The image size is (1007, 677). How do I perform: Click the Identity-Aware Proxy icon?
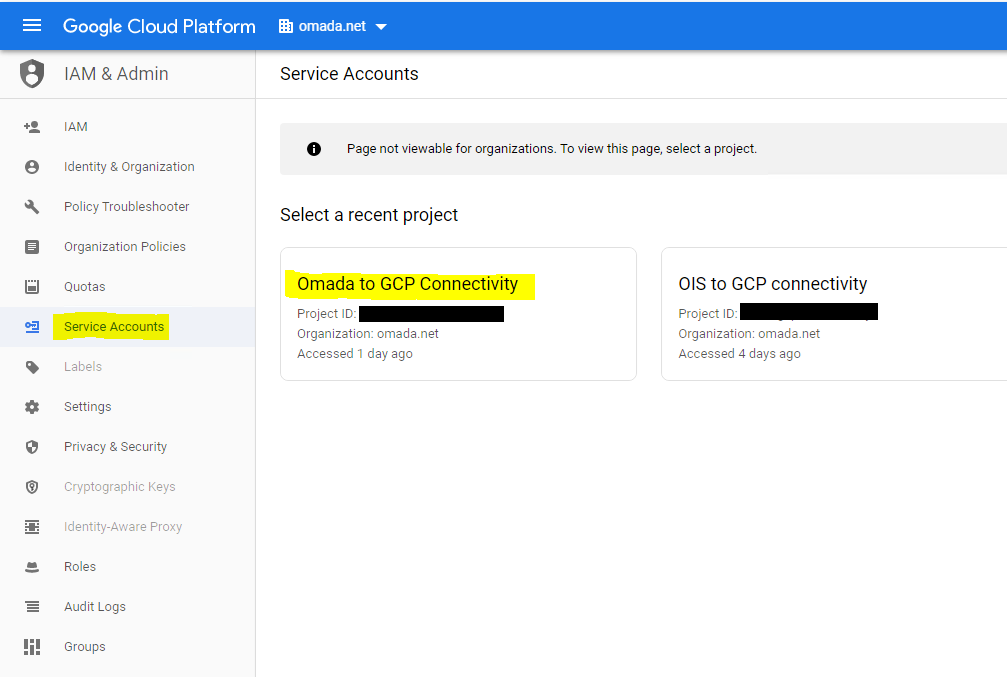pyautogui.click(x=31, y=527)
